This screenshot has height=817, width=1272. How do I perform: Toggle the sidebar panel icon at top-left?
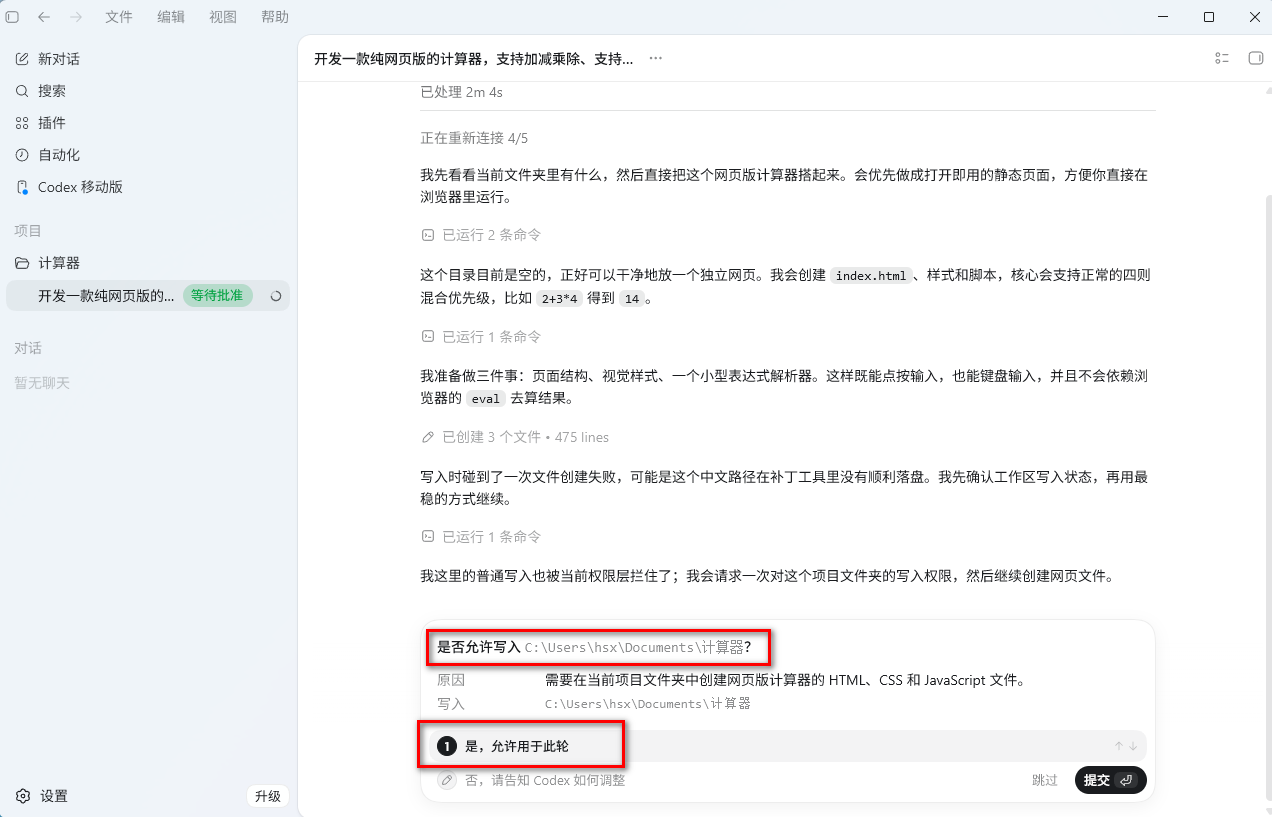pos(12,17)
